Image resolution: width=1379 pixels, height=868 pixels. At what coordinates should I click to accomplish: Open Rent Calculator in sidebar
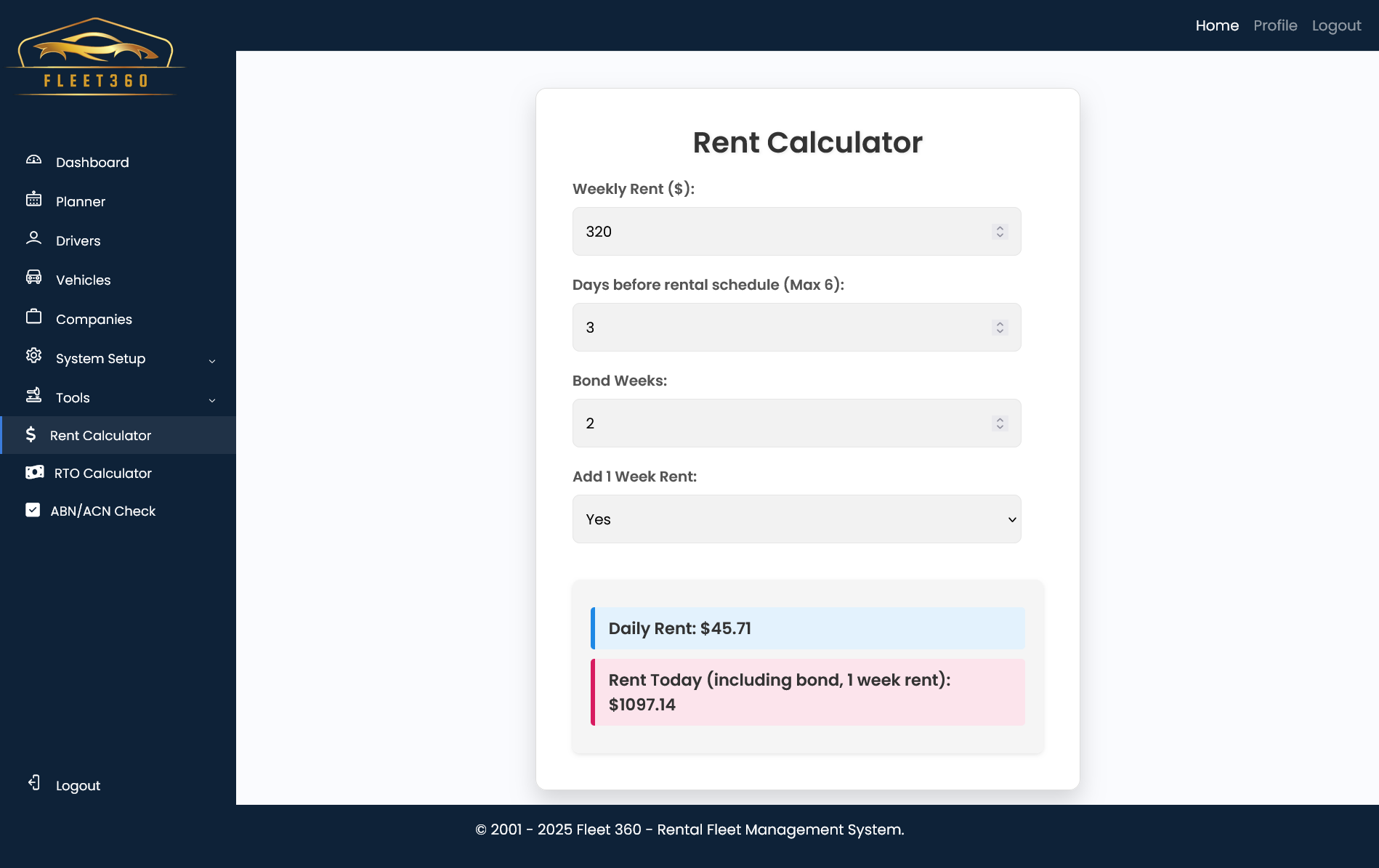tap(100, 436)
